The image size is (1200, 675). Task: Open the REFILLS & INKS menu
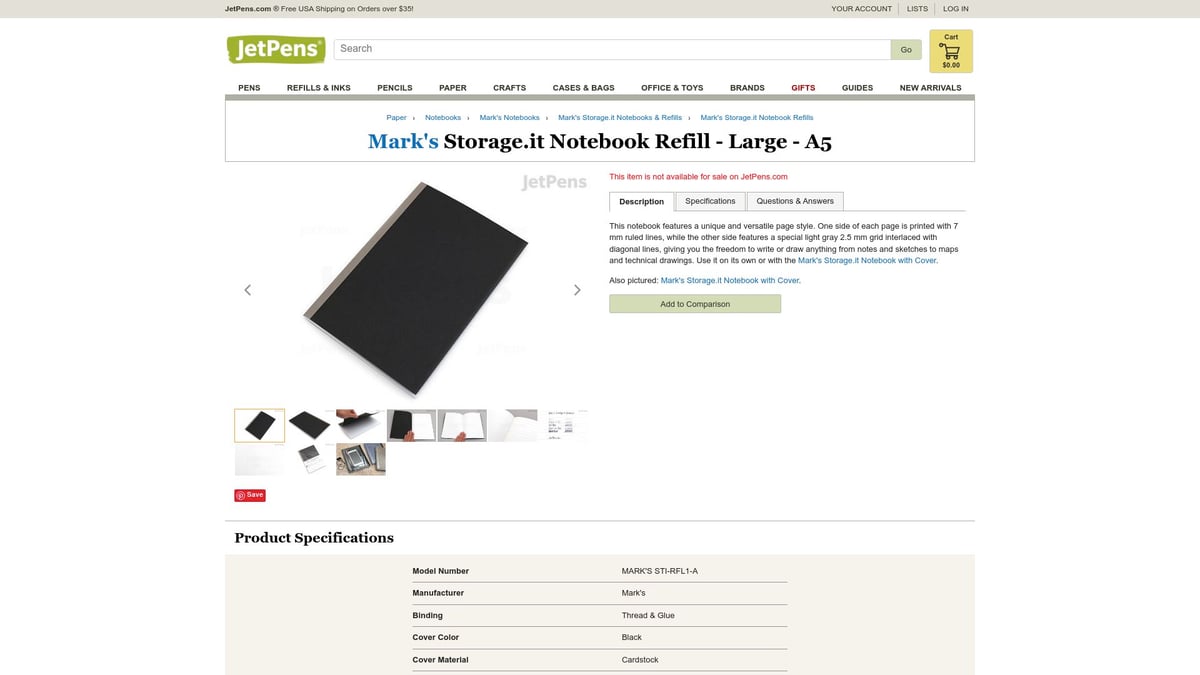click(319, 88)
